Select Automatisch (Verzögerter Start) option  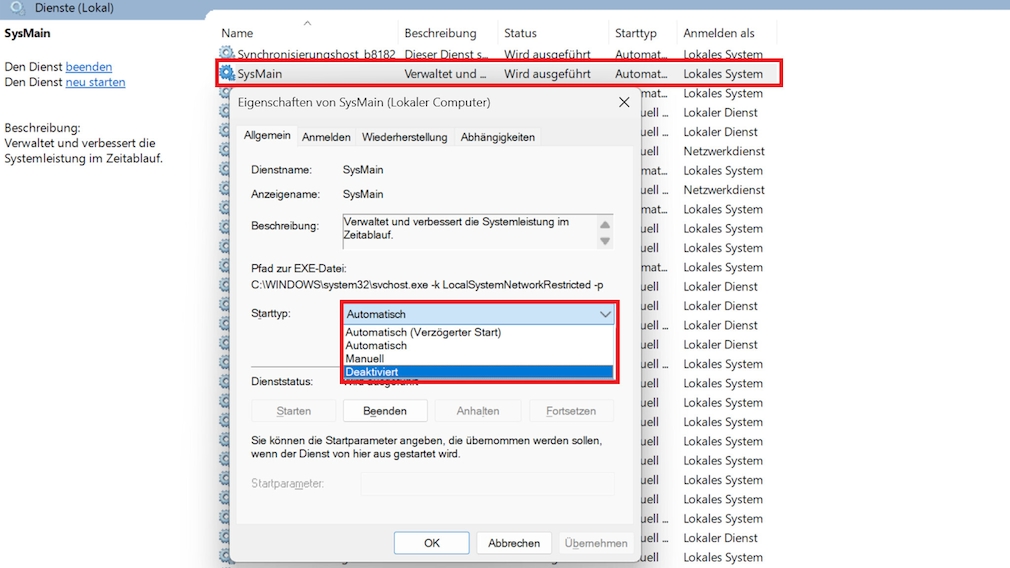tap(478, 332)
